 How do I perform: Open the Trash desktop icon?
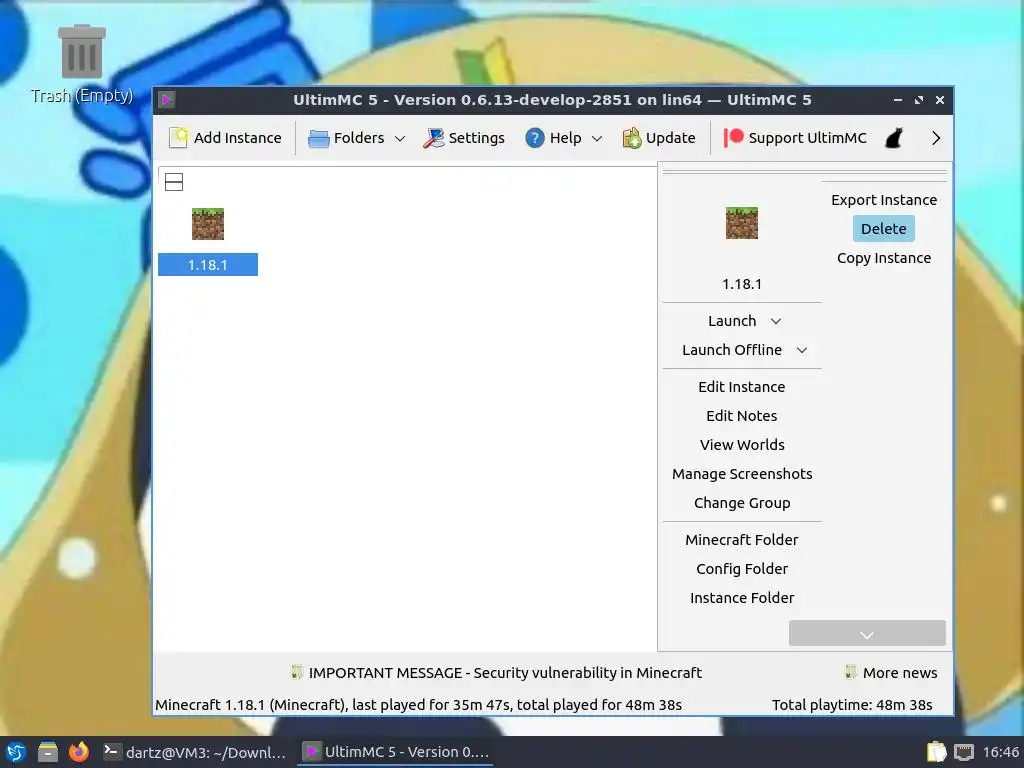[x=82, y=64]
